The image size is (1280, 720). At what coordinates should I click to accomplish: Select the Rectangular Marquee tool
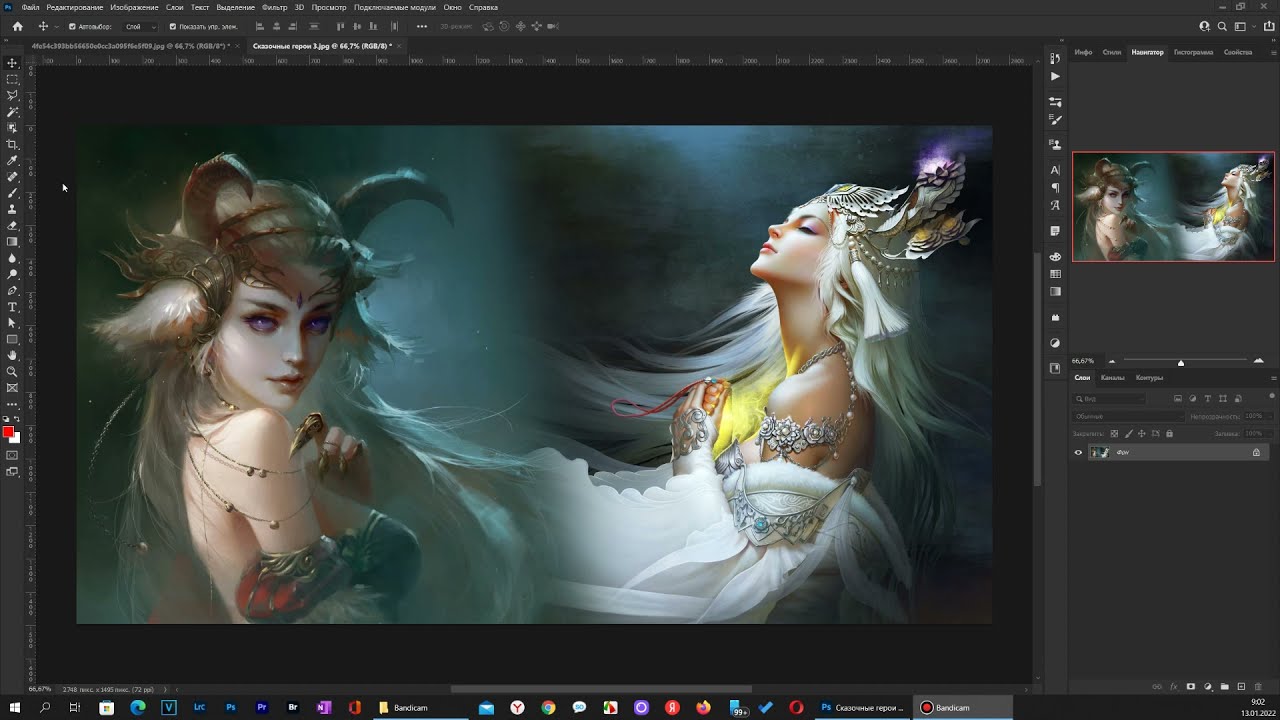(x=12, y=79)
